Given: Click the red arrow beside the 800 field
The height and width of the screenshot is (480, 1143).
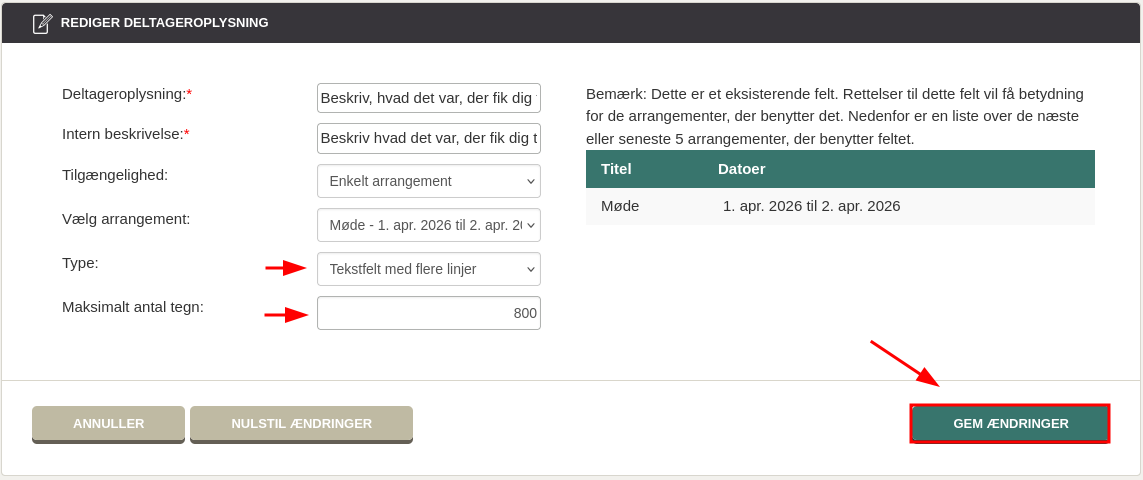Looking at the screenshot, I should coord(286,315).
